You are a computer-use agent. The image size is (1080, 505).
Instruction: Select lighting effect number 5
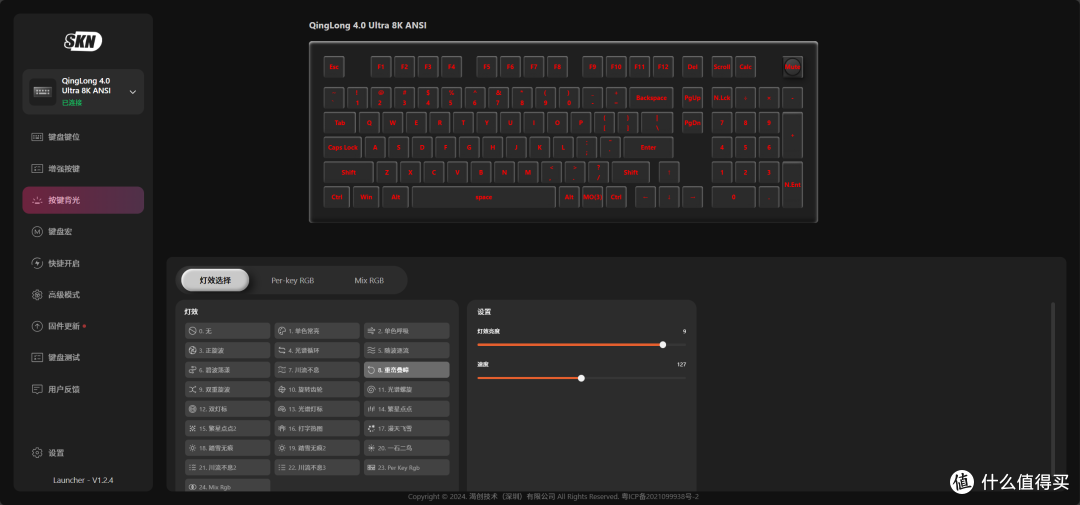tap(406, 350)
